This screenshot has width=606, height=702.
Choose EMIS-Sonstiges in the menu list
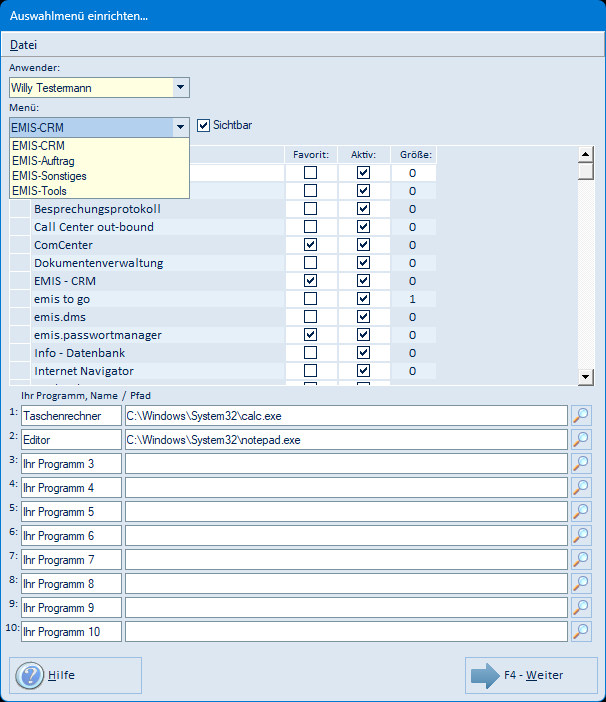(99, 176)
